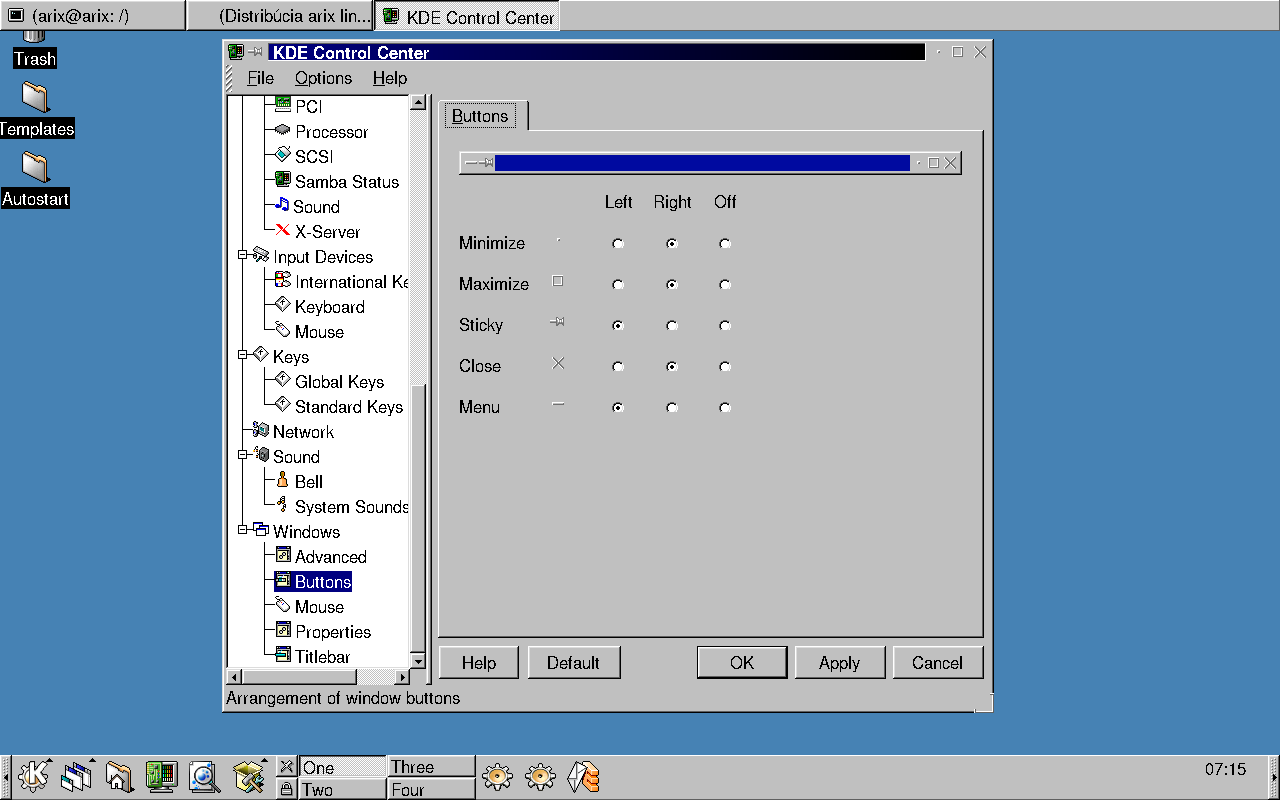This screenshot has height=800, width=1280.
Task: Turn Maximize button Off
Action: point(725,284)
